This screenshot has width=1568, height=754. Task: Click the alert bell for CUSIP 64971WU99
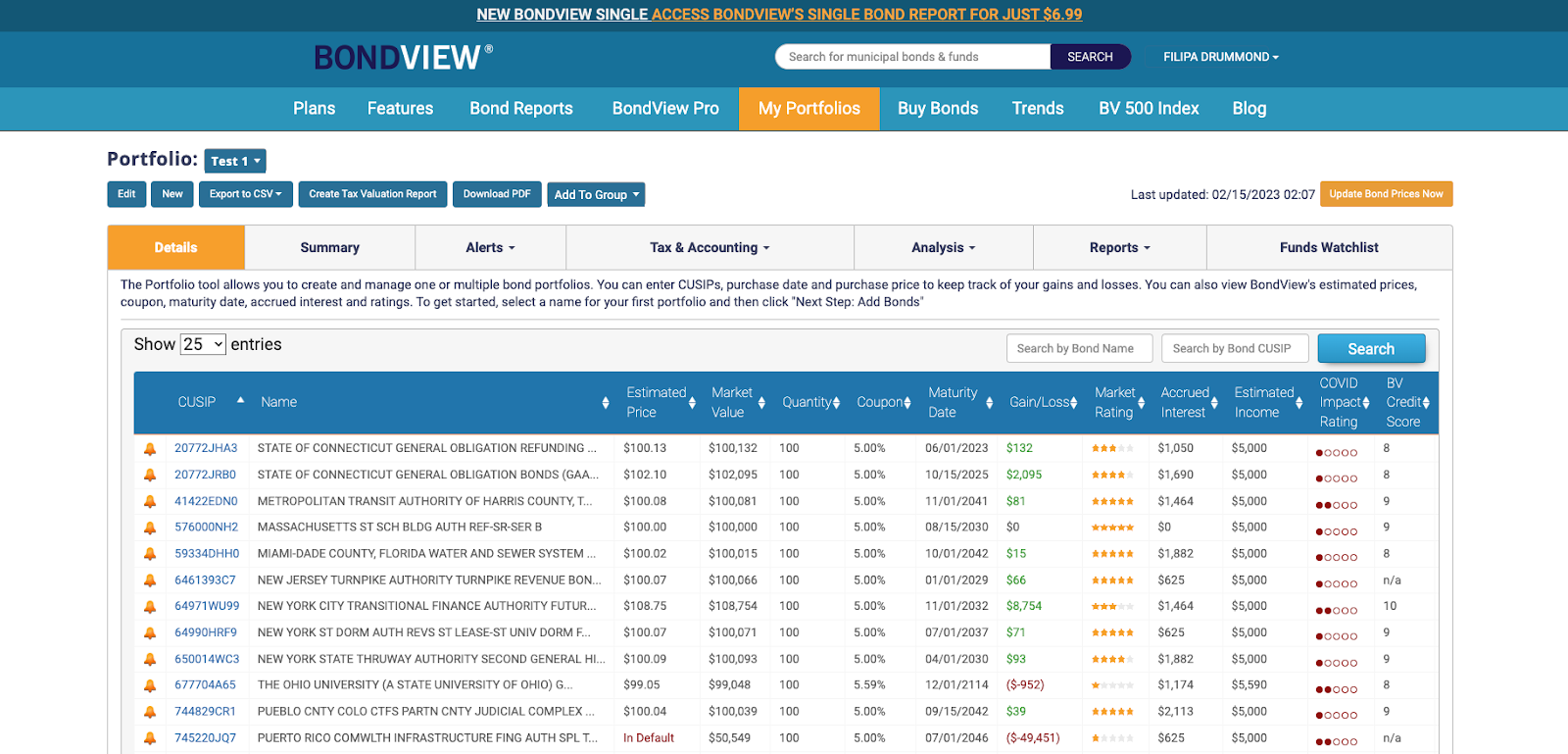150,607
